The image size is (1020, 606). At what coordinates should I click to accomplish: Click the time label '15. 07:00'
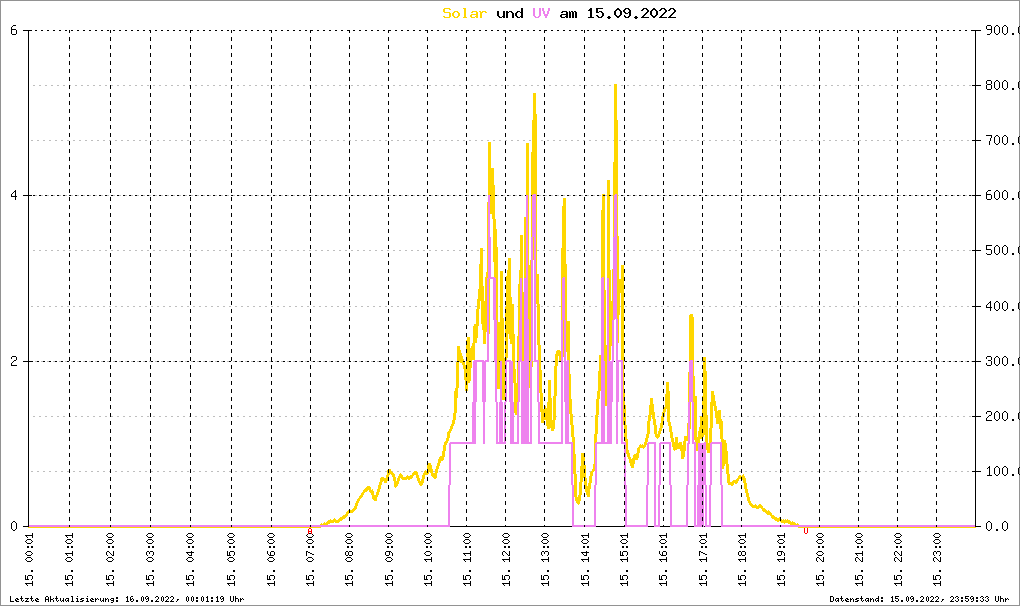(310, 560)
